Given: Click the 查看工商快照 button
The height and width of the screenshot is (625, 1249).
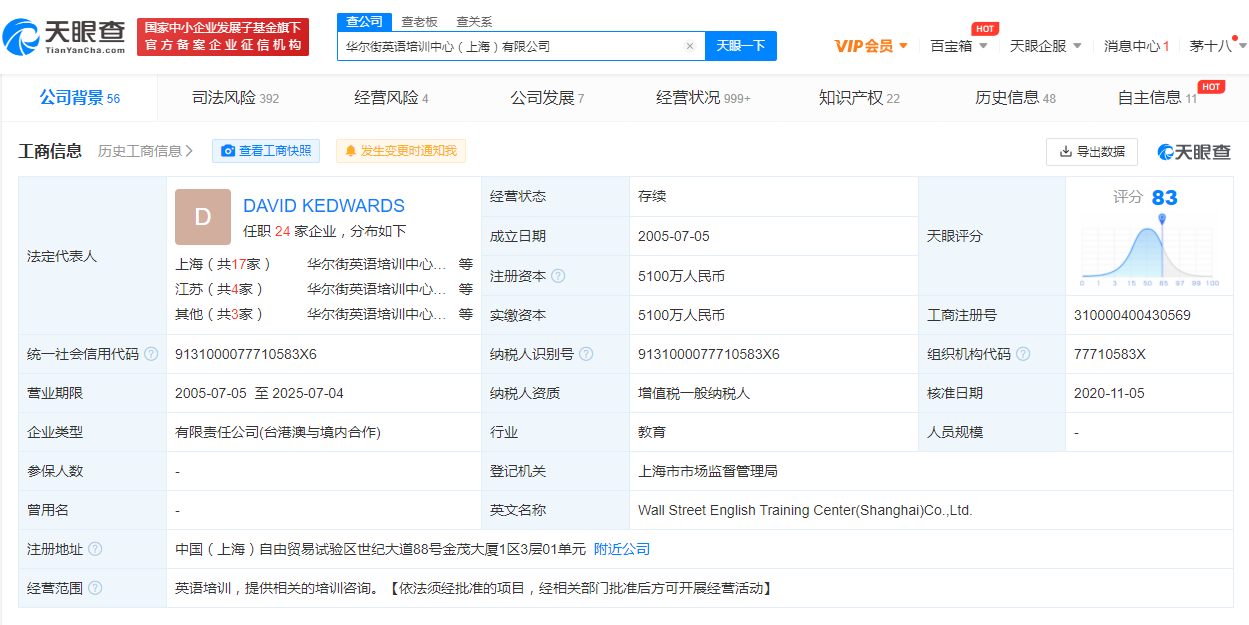Looking at the screenshot, I should [x=266, y=151].
